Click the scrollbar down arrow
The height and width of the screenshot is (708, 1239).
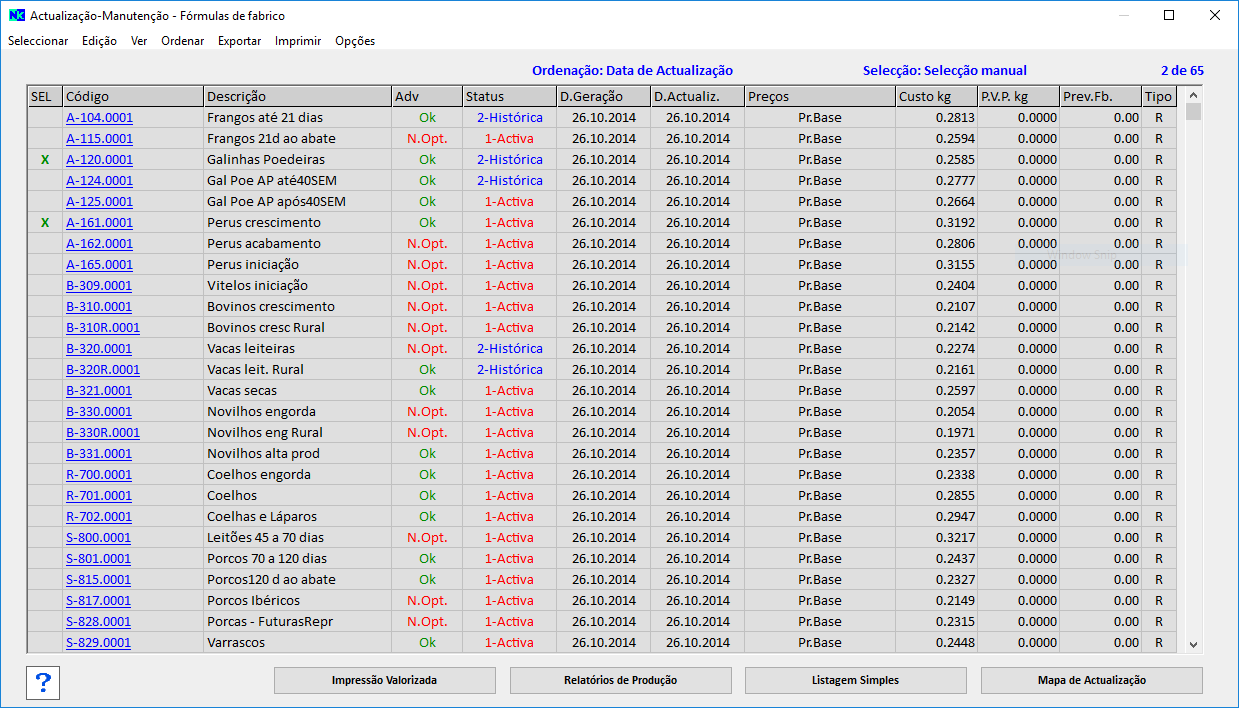pyautogui.click(x=1193, y=645)
